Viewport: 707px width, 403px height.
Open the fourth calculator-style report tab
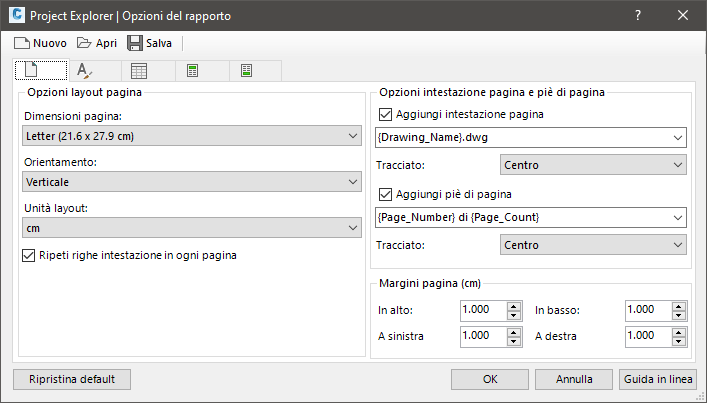click(x=193, y=71)
